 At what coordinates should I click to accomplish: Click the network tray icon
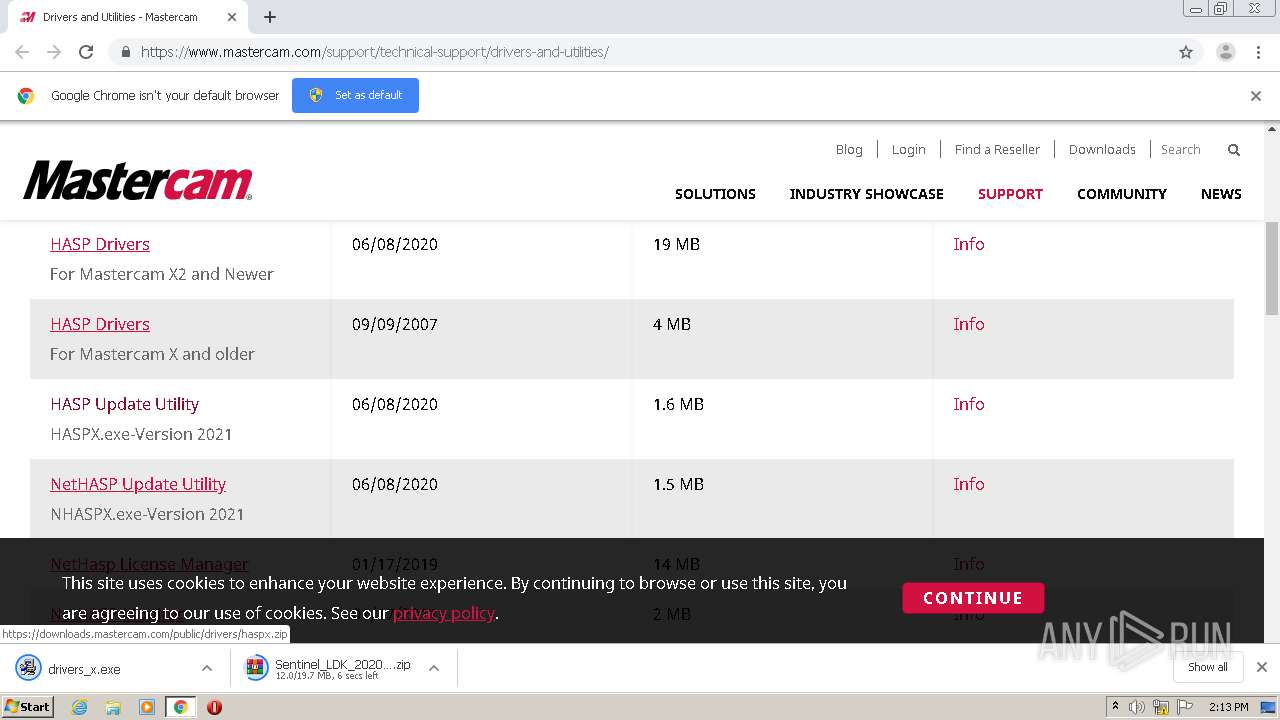coord(1162,707)
